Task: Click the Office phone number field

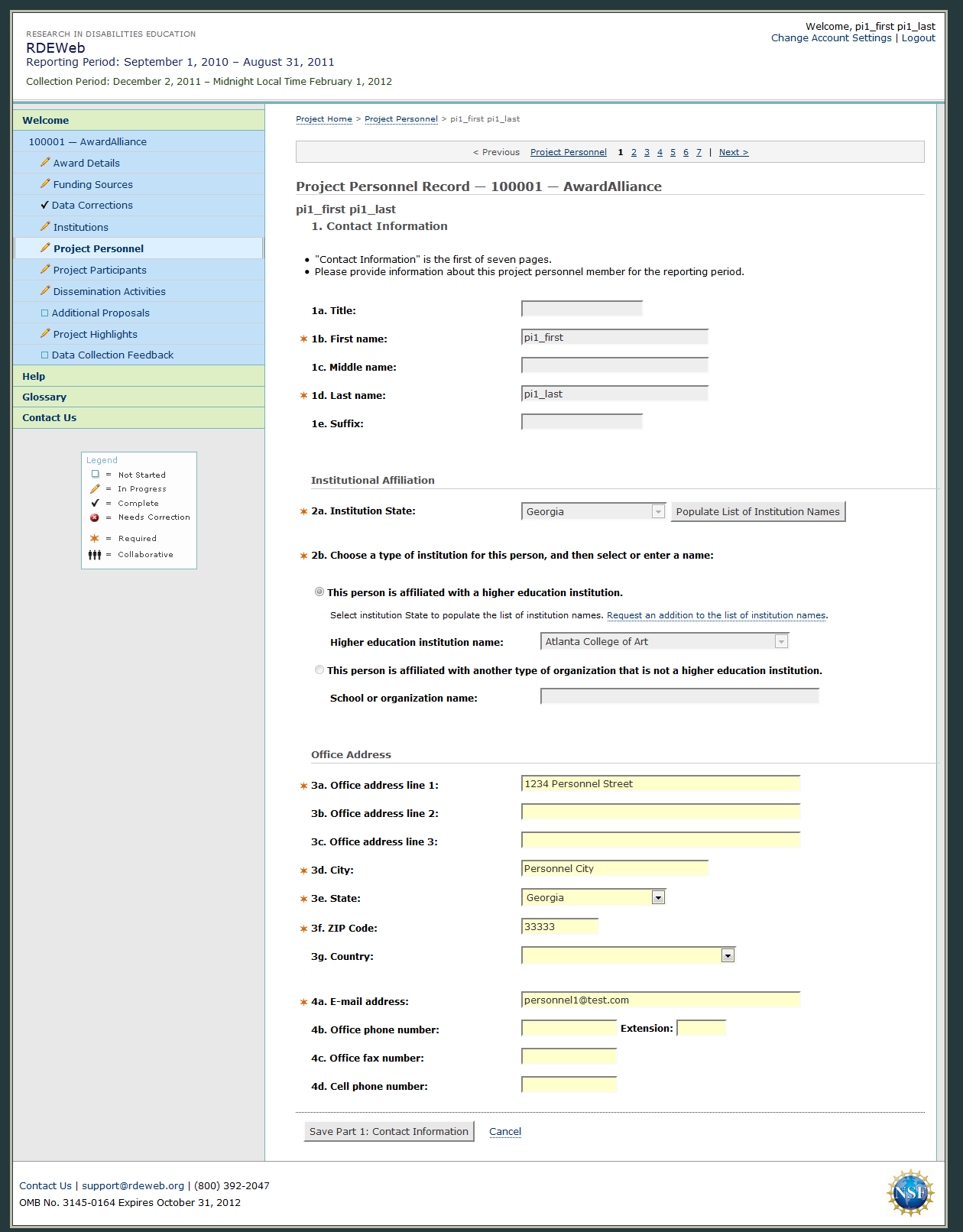Action: (x=569, y=1029)
